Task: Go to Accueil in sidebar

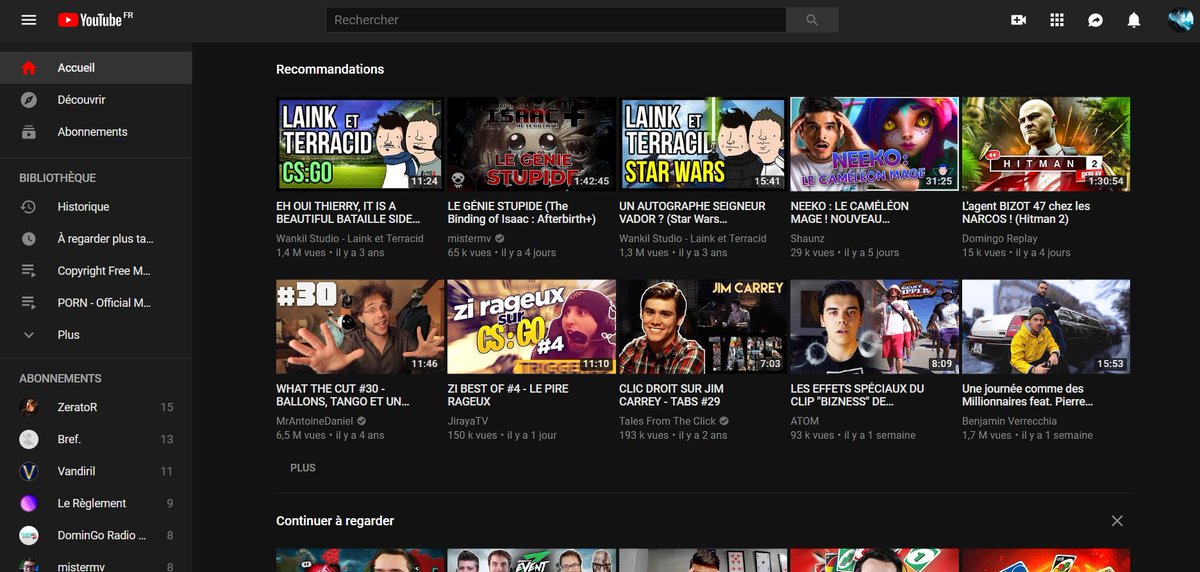Action: coord(96,68)
